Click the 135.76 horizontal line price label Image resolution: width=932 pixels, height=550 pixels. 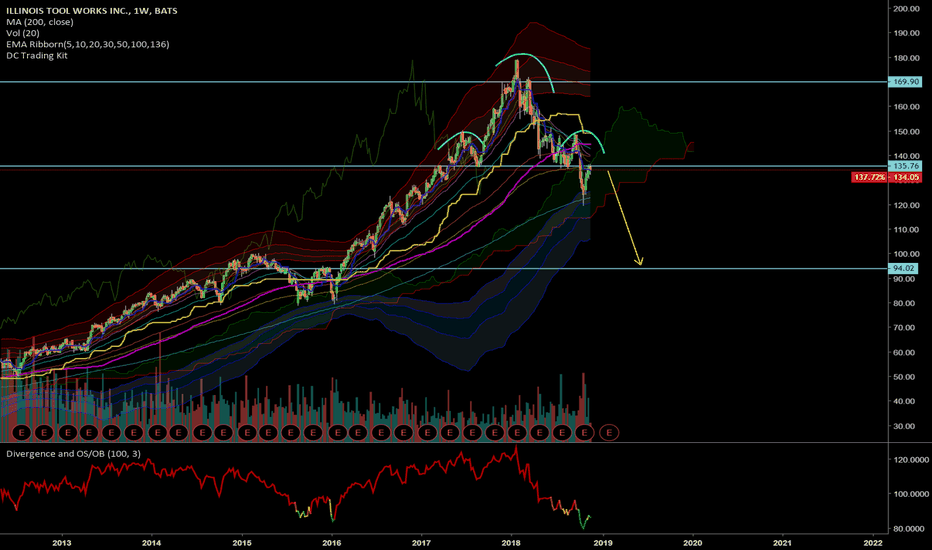coord(905,166)
